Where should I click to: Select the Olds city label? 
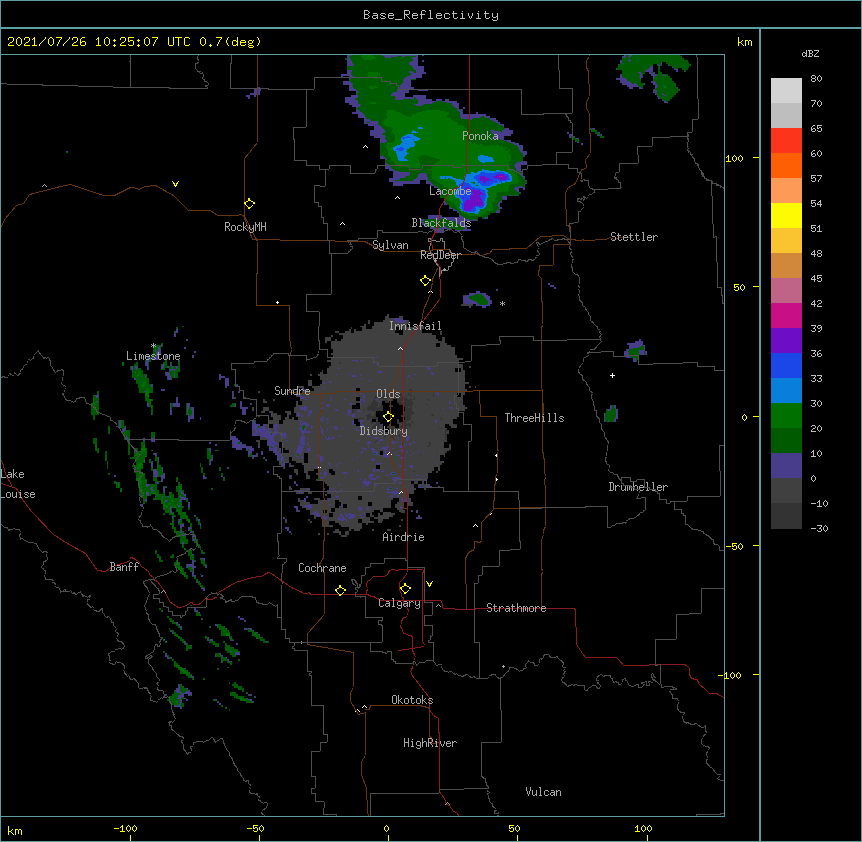388,394
